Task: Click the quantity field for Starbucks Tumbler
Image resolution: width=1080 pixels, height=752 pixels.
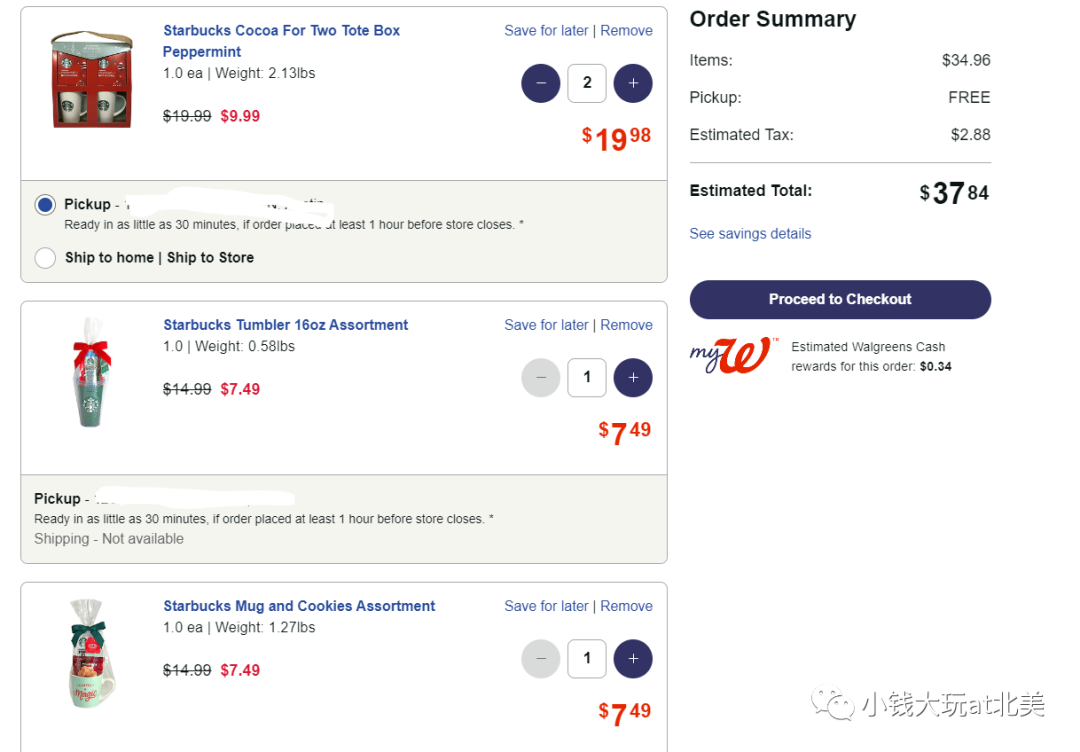Action: 587,377
